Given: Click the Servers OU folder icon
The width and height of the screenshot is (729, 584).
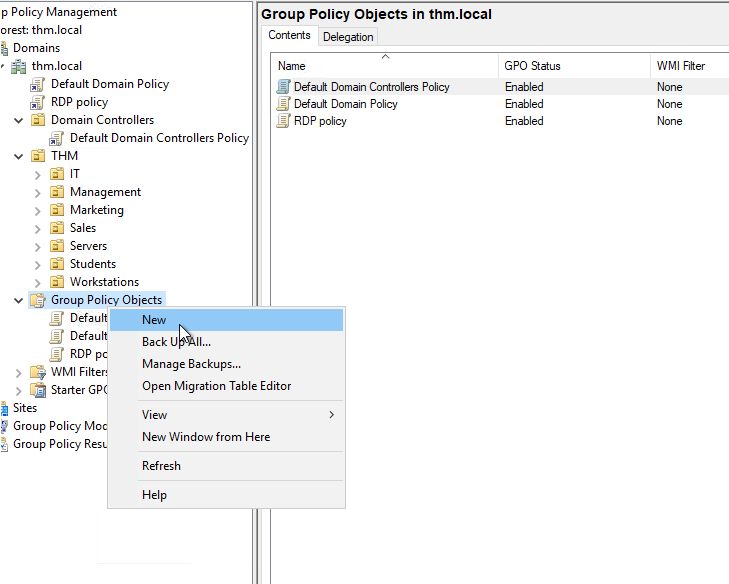Looking at the screenshot, I should coord(57,246).
